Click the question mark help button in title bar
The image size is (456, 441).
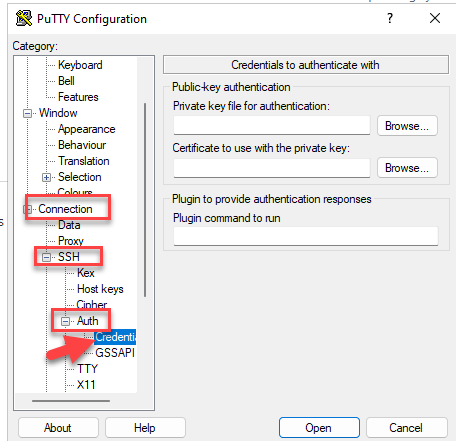(390, 18)
